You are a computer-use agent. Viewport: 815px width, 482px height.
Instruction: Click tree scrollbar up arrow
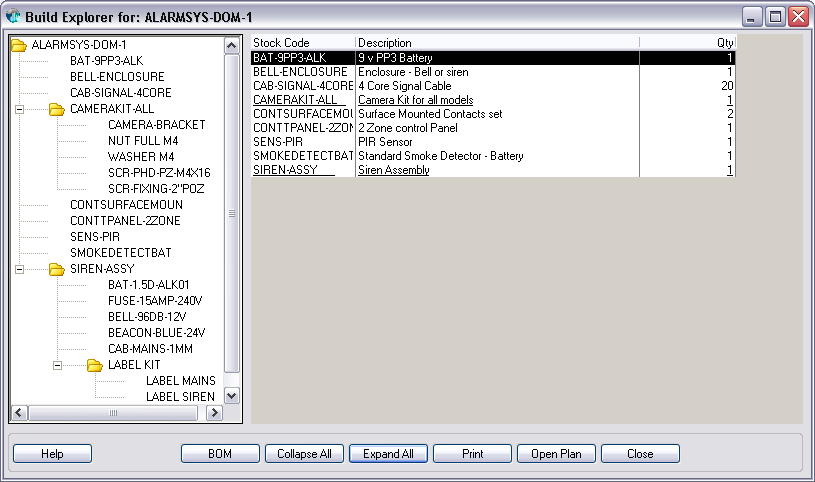232,46
